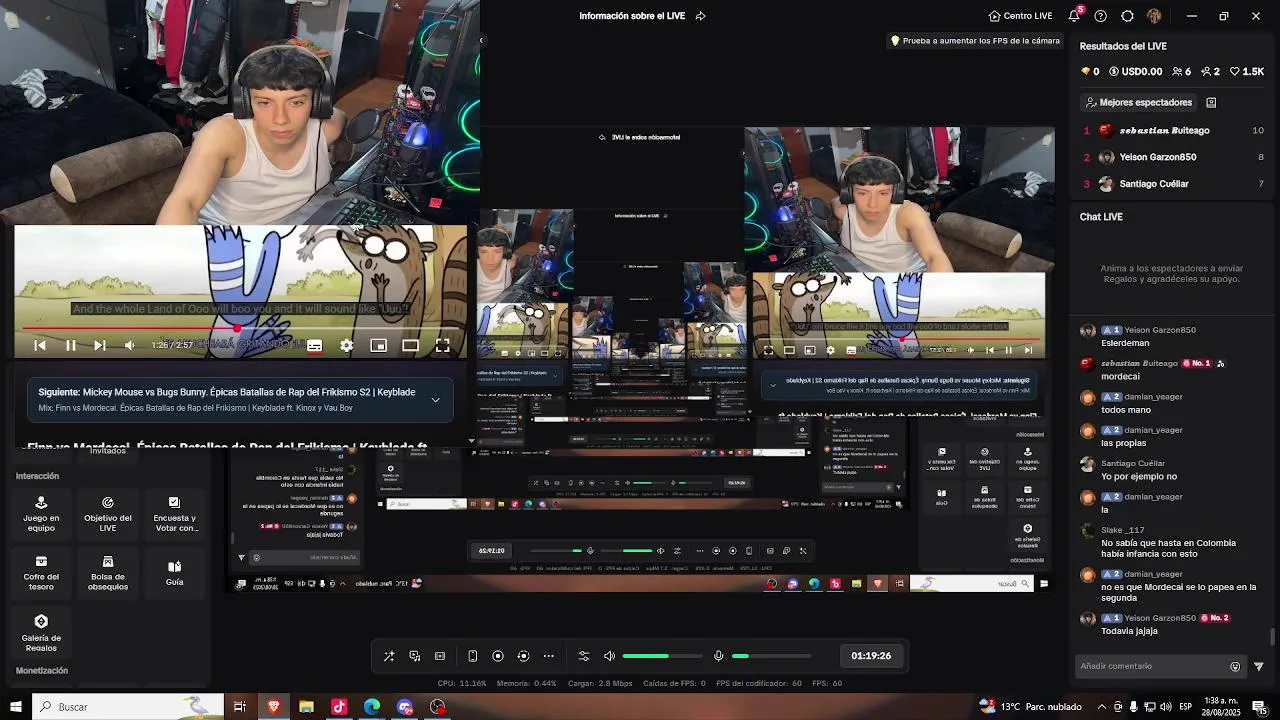Open the icon tab beside Mejores espectadores
Viewport: 1280px width, 720px height.
1211,102
